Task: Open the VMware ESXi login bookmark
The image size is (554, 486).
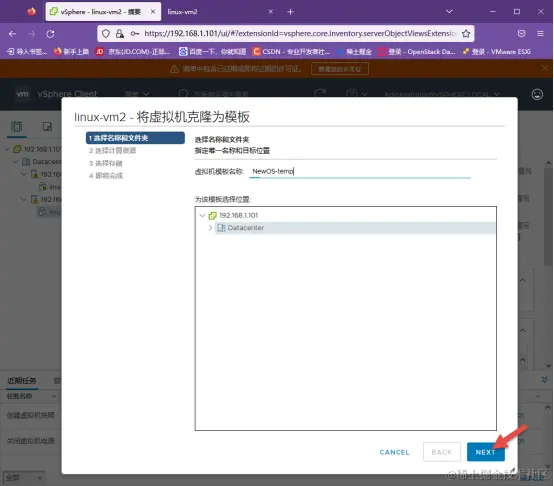Action: click(496, 52)
